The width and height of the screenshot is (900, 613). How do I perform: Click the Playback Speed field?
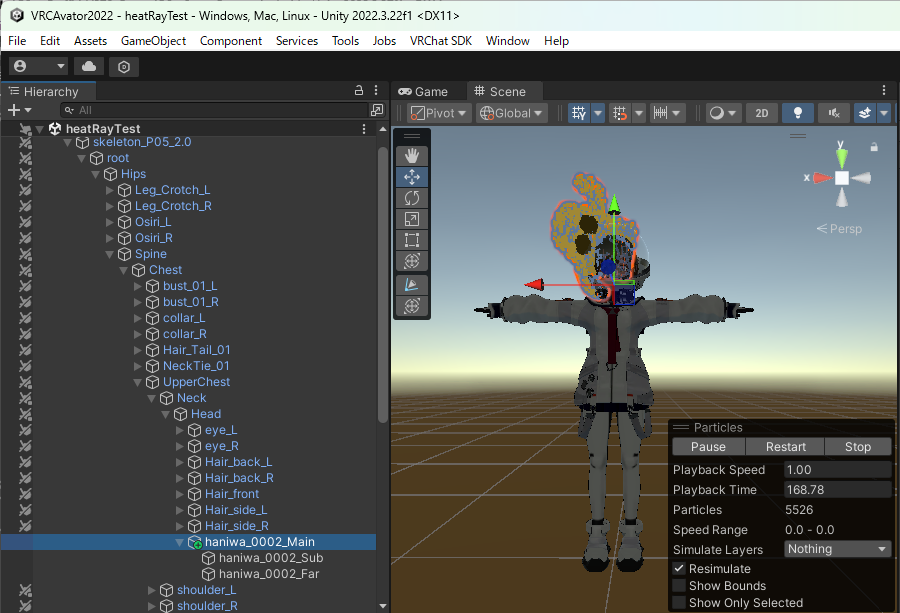tap(836, 470)
